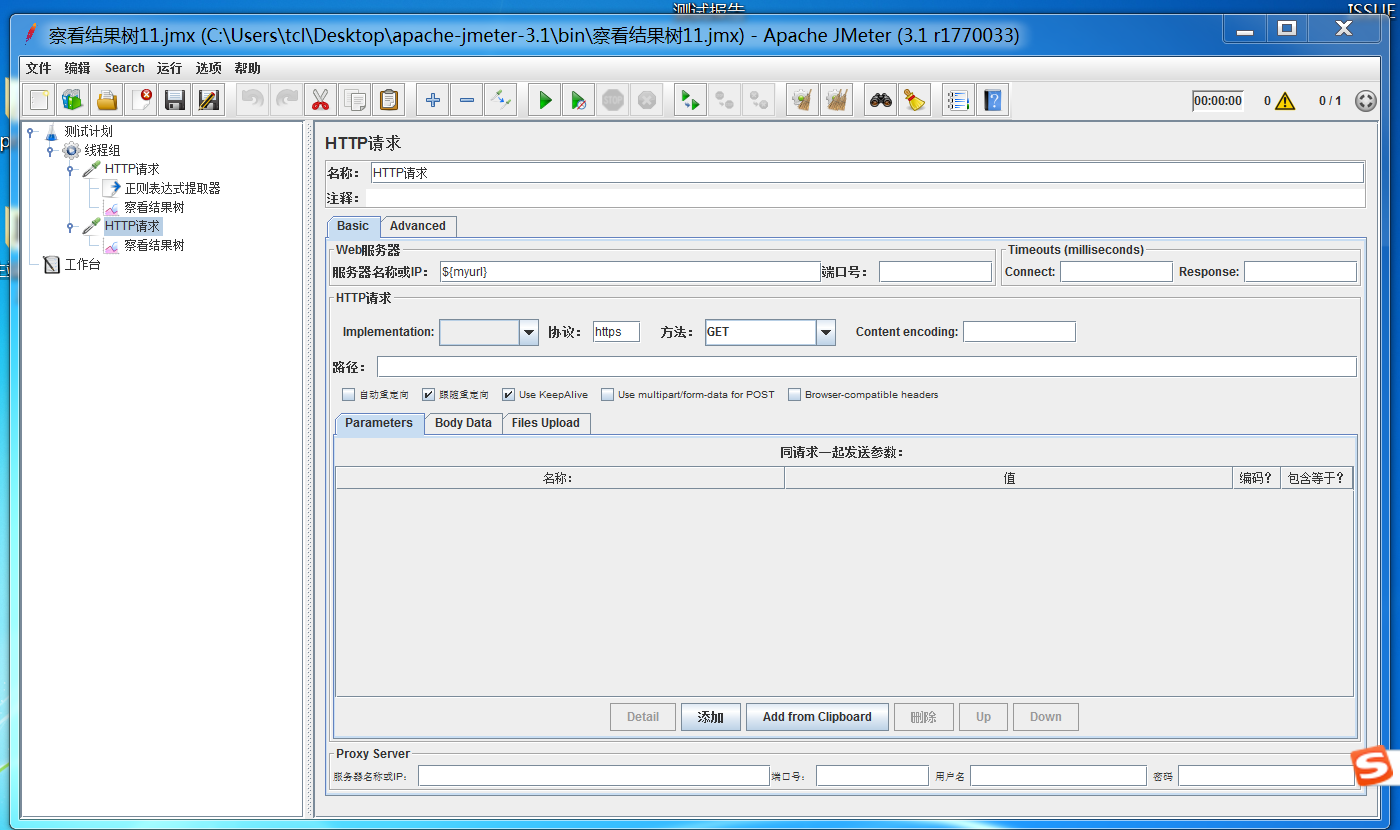Click the Save As floppy-pencil icon

209,100
